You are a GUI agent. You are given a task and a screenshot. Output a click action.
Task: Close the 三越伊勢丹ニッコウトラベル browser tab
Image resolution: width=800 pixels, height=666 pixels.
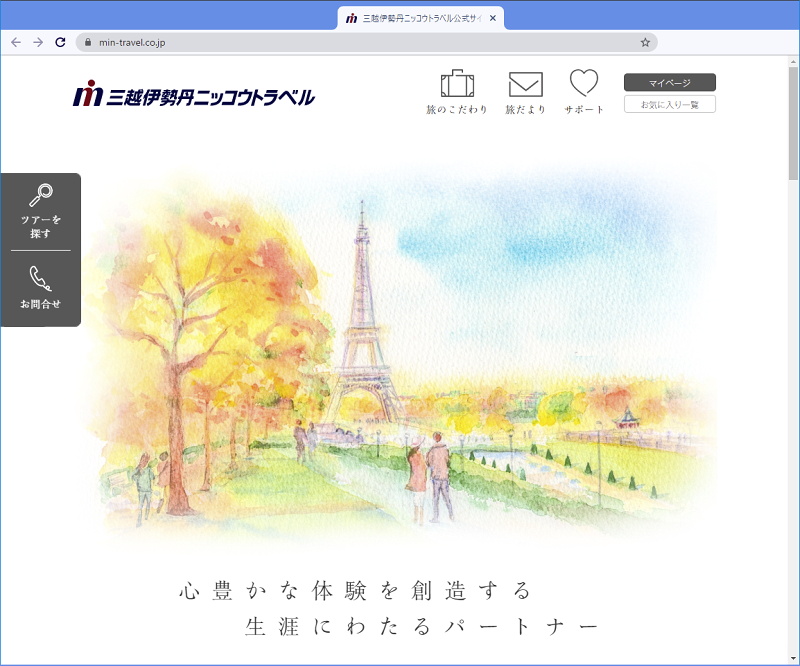point(493,18)
